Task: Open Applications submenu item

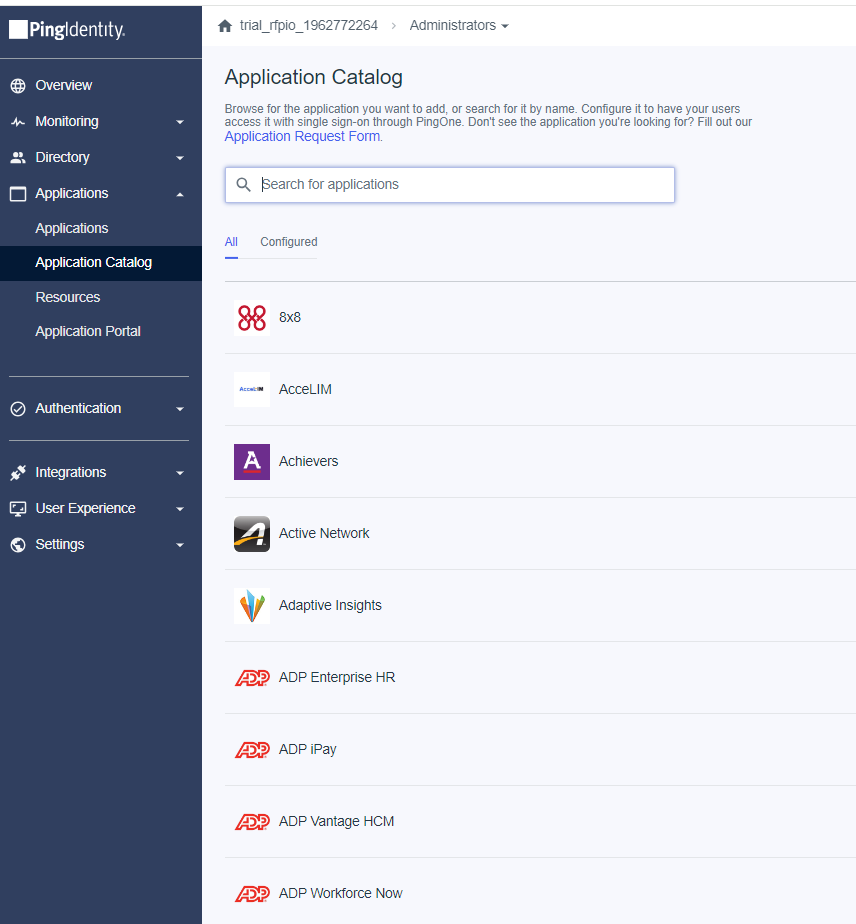Action: click(72, 228)
